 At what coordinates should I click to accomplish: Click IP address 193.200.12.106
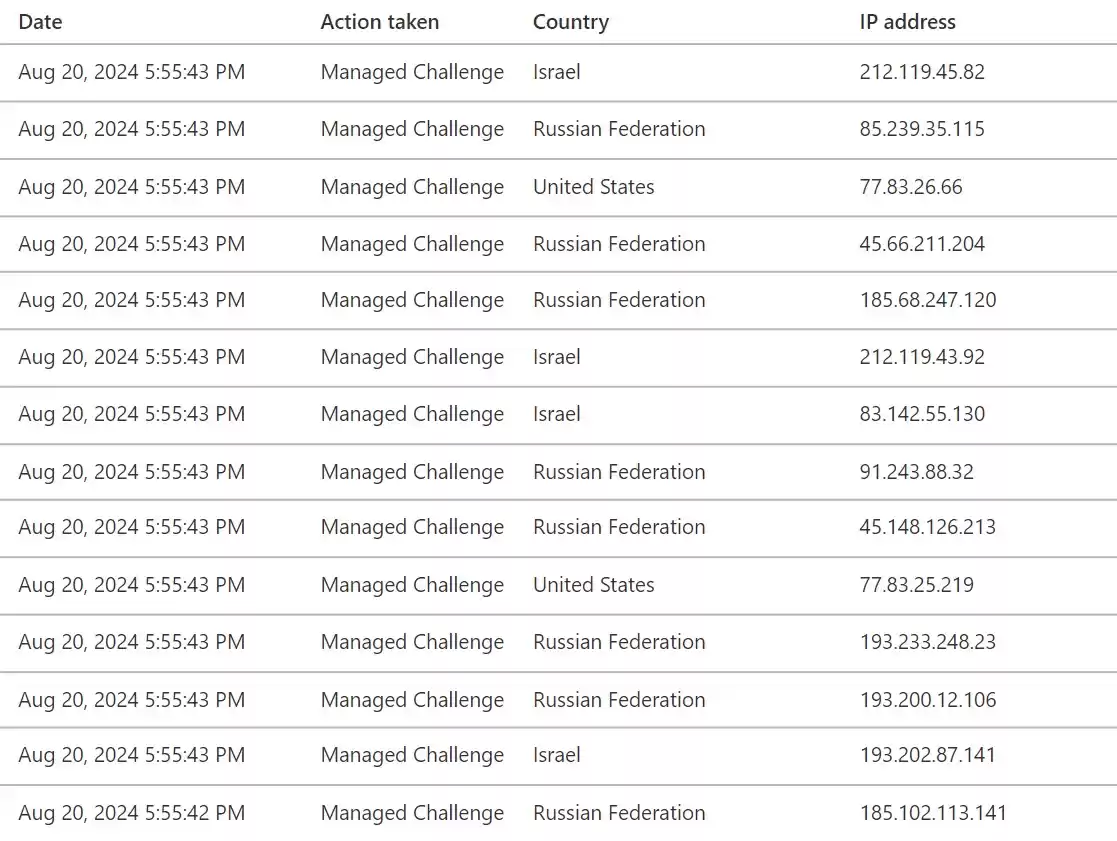[x=928, y=700]
